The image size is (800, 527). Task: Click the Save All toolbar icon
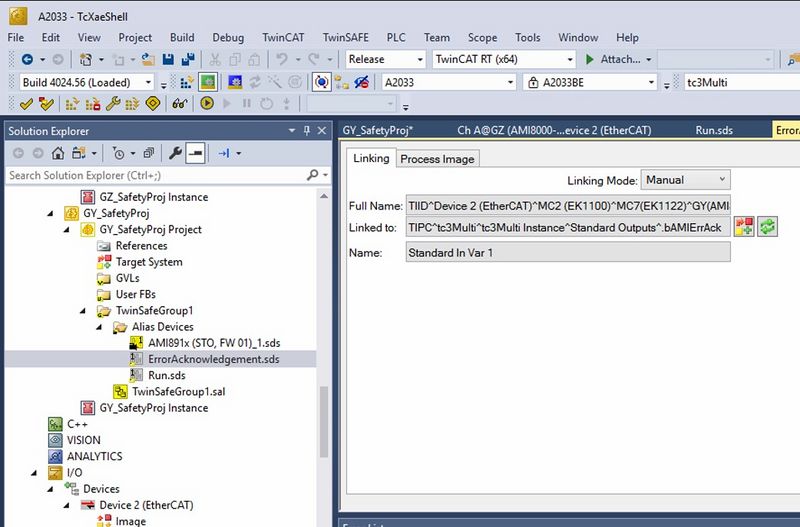click(188, 60)
